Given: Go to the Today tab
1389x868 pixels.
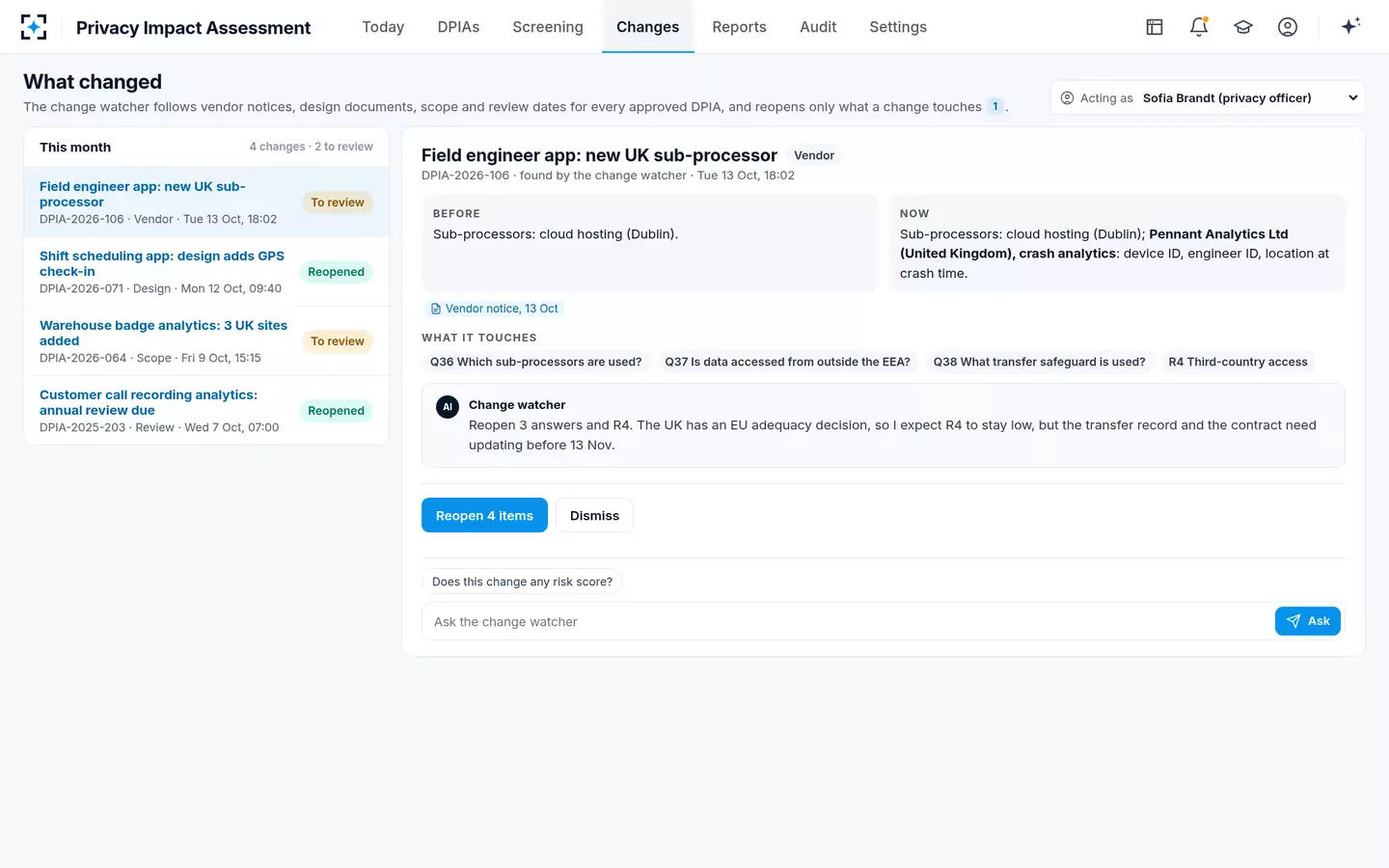Looking at the screenshot, I should pos(383,27).
